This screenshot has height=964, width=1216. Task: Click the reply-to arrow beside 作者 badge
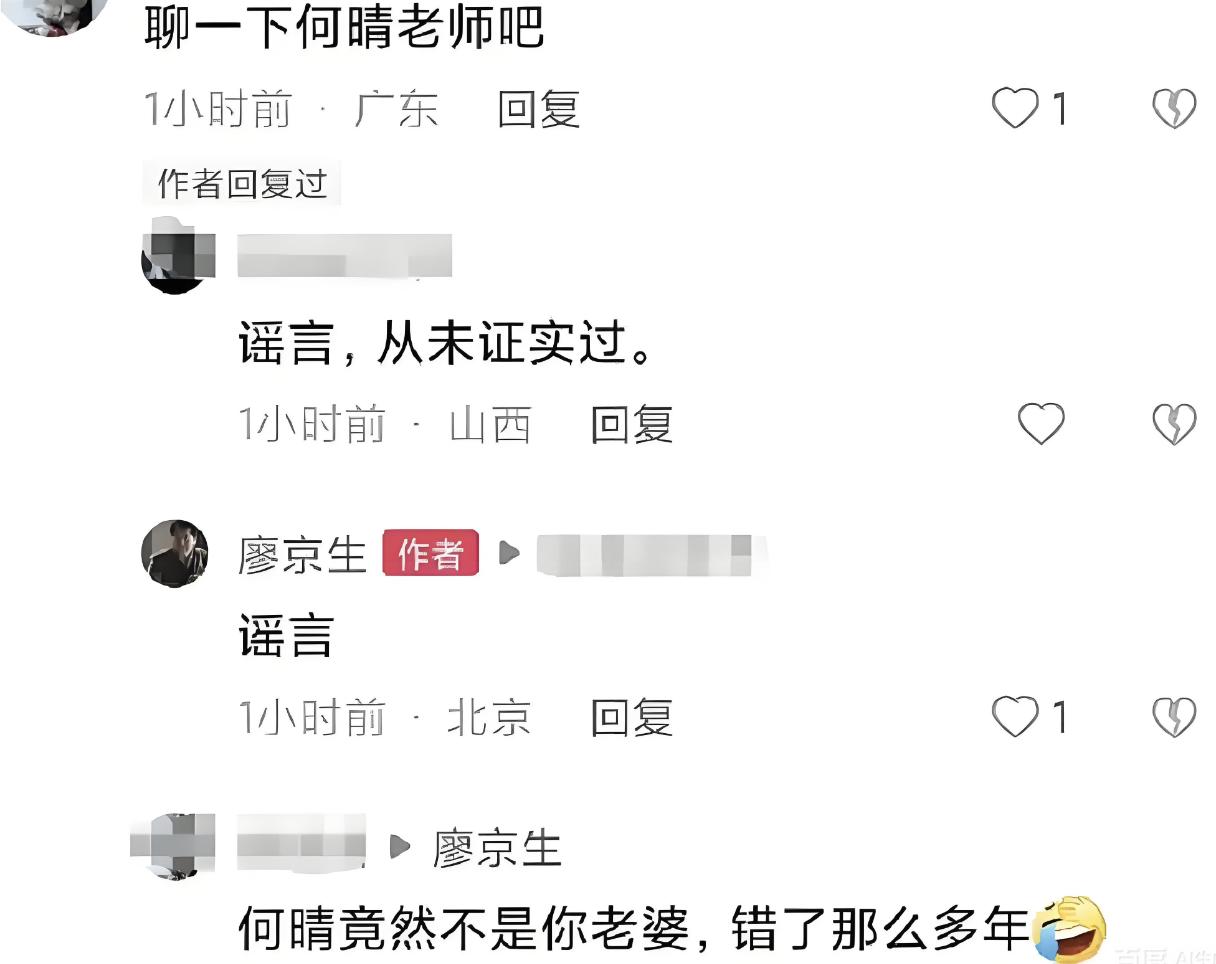(x=509, y=553)
